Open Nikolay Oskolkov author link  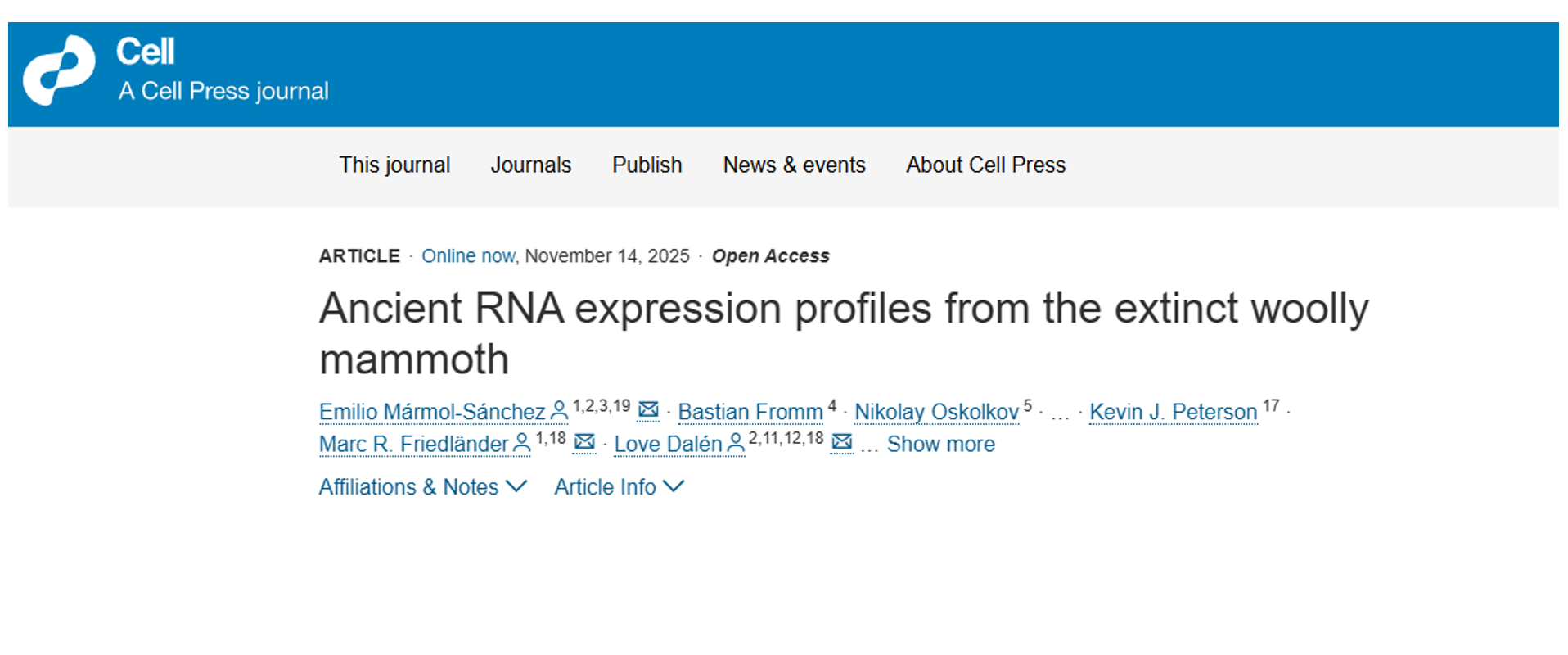point(936,412)
